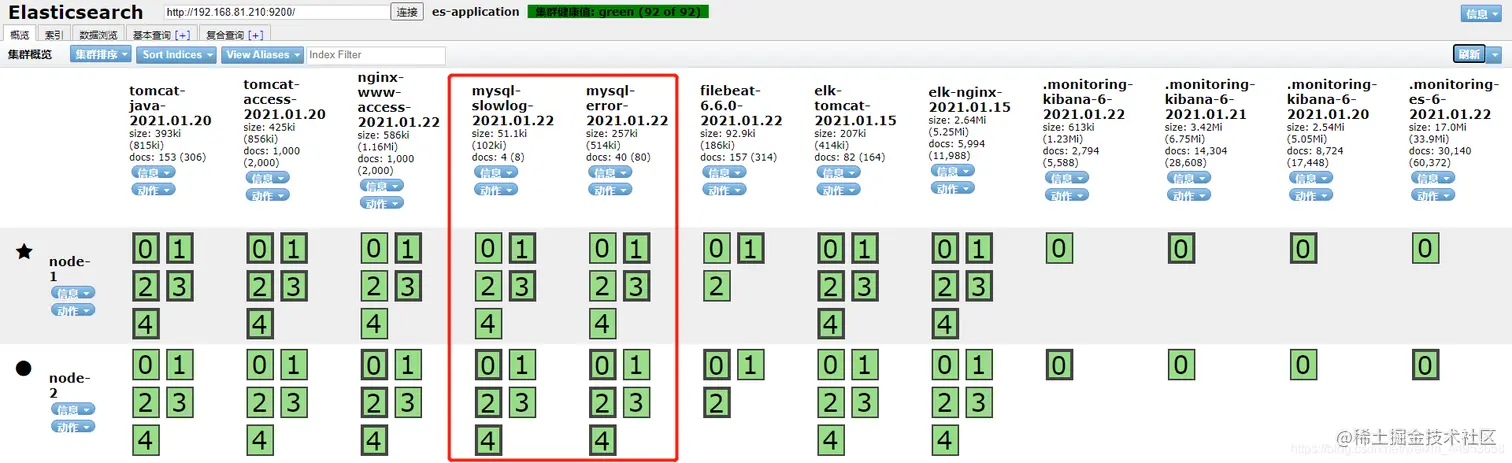This screenshot has height=463, width=1512.
Task: Open the 集群排序 dropdown
Action: [100, 55]
